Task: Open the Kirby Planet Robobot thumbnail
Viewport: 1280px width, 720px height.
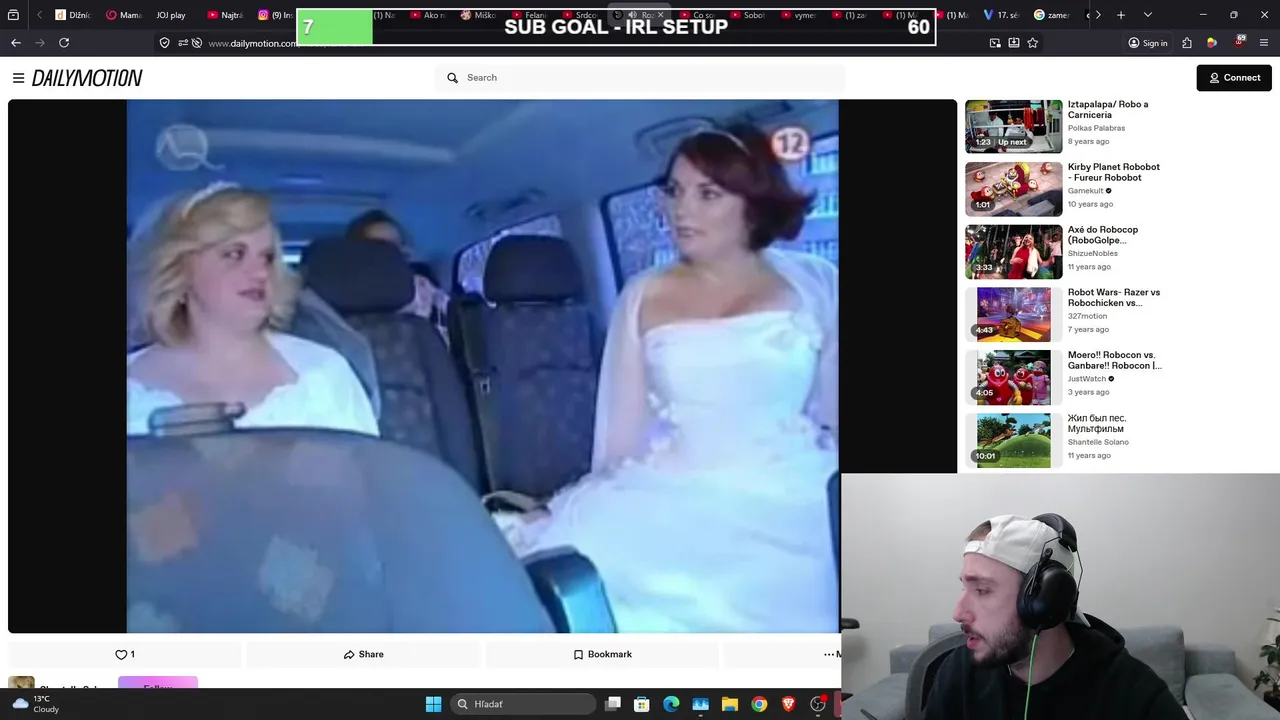Action: [x=1013, y=189]
